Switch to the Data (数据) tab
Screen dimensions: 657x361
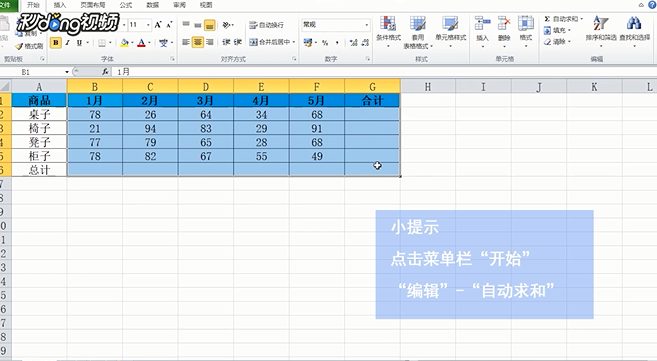pyautogui.click(x=153, y=5)
